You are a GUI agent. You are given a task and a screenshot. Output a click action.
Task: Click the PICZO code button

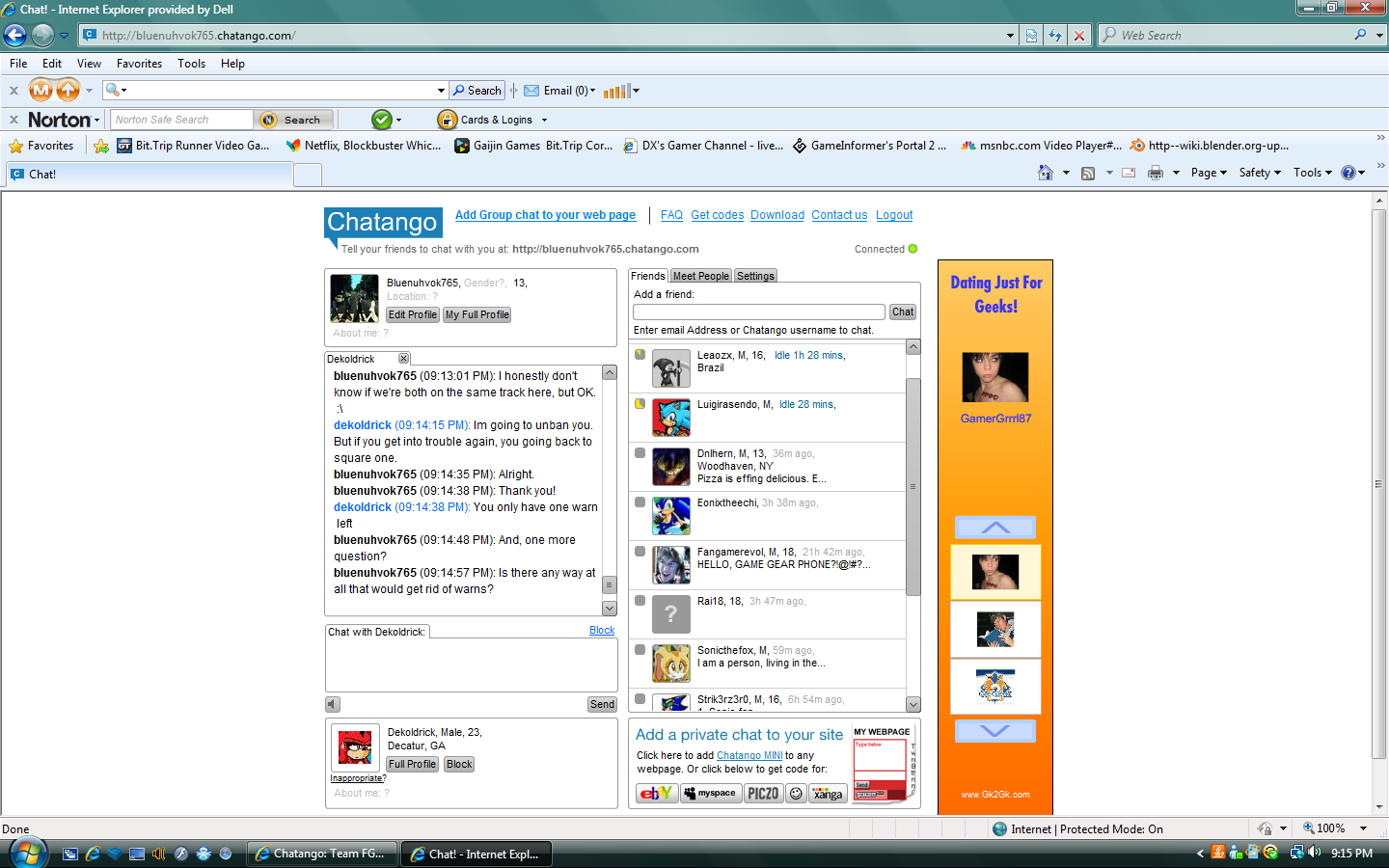pos(763,793)
